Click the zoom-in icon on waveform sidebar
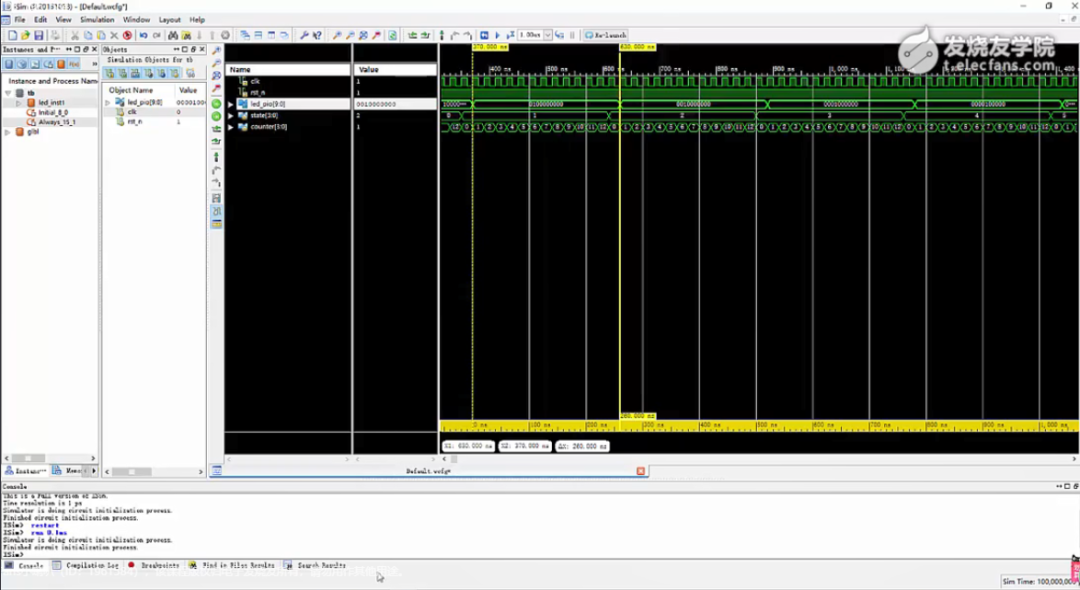 (216, 51)
